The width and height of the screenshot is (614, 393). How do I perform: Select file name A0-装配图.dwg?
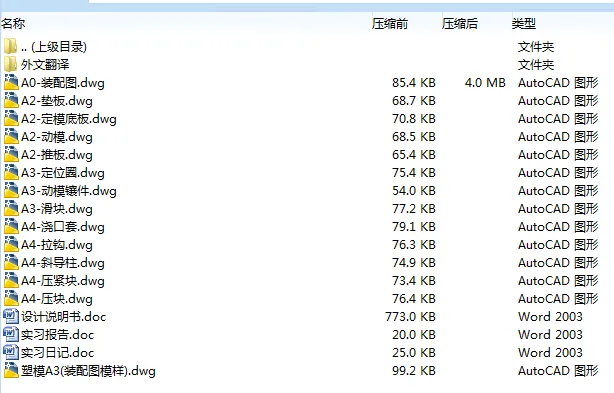coord(63,83)
